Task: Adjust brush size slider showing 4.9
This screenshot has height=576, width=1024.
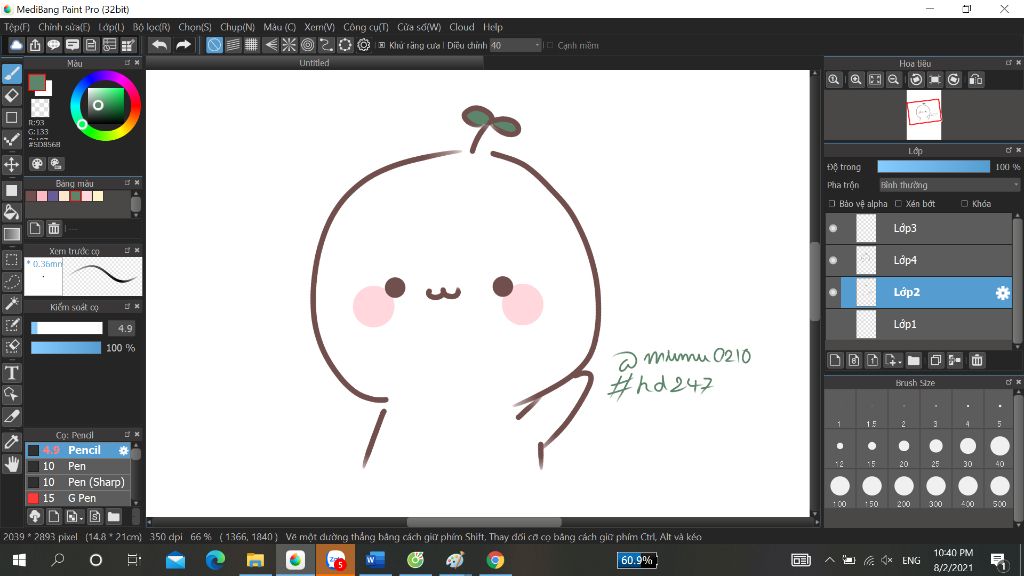Action: 67,328
